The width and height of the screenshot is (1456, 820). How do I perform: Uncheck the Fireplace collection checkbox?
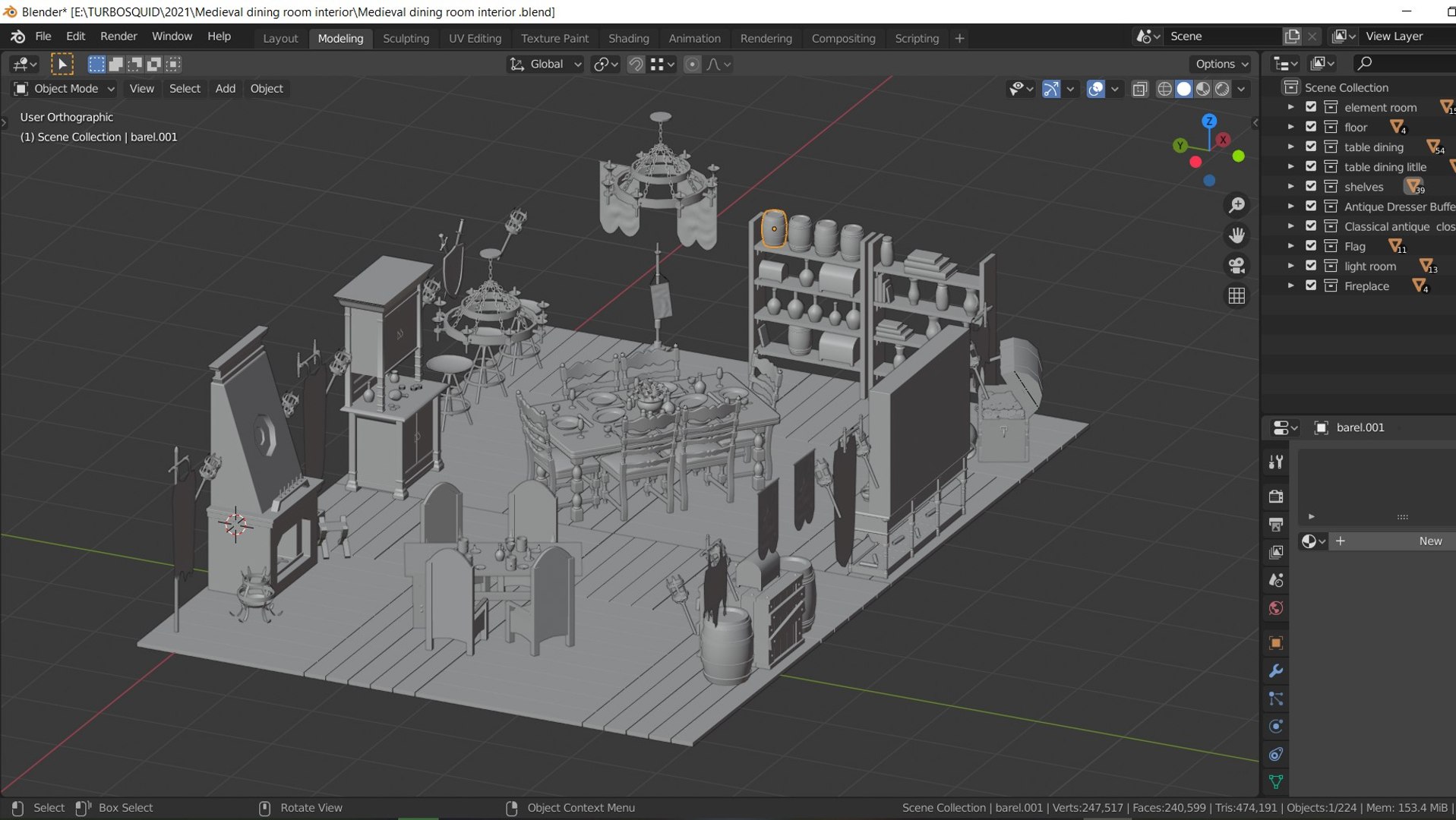(1311, 285)
